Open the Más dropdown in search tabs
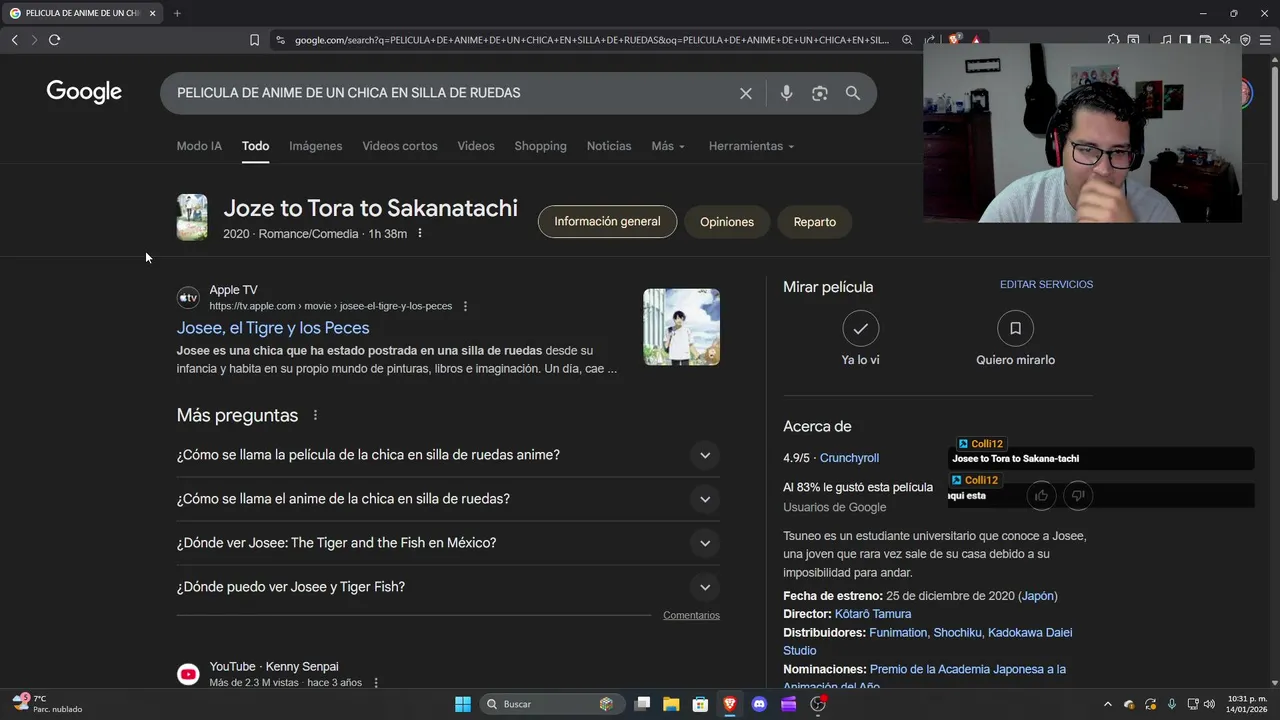This screenshot has width=1280, height=720. tap(668, 146)
